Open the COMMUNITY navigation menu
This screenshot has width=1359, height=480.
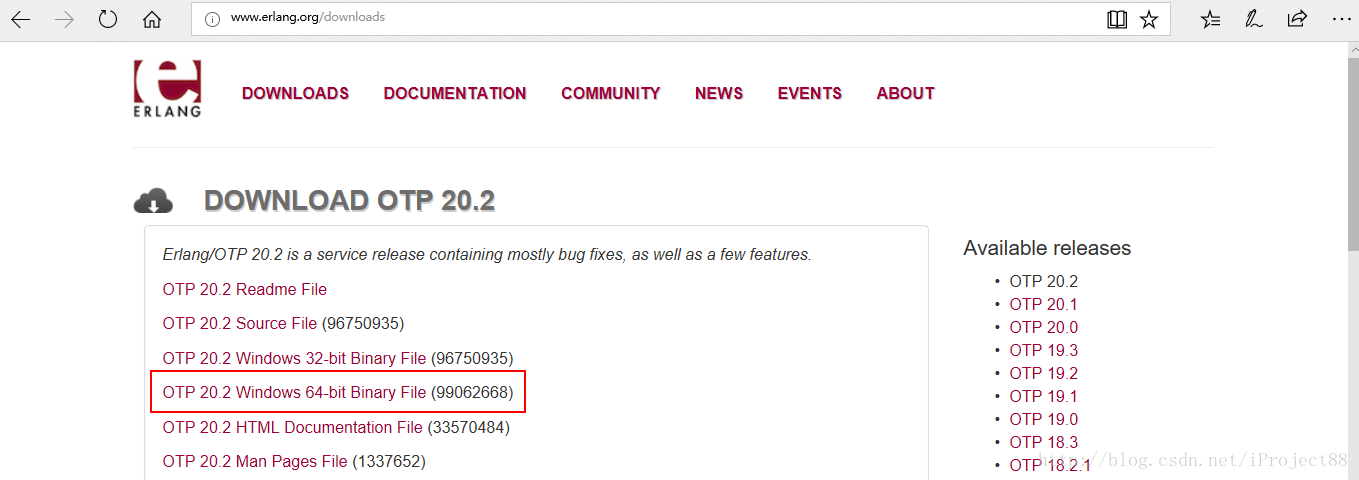point(611,93)
